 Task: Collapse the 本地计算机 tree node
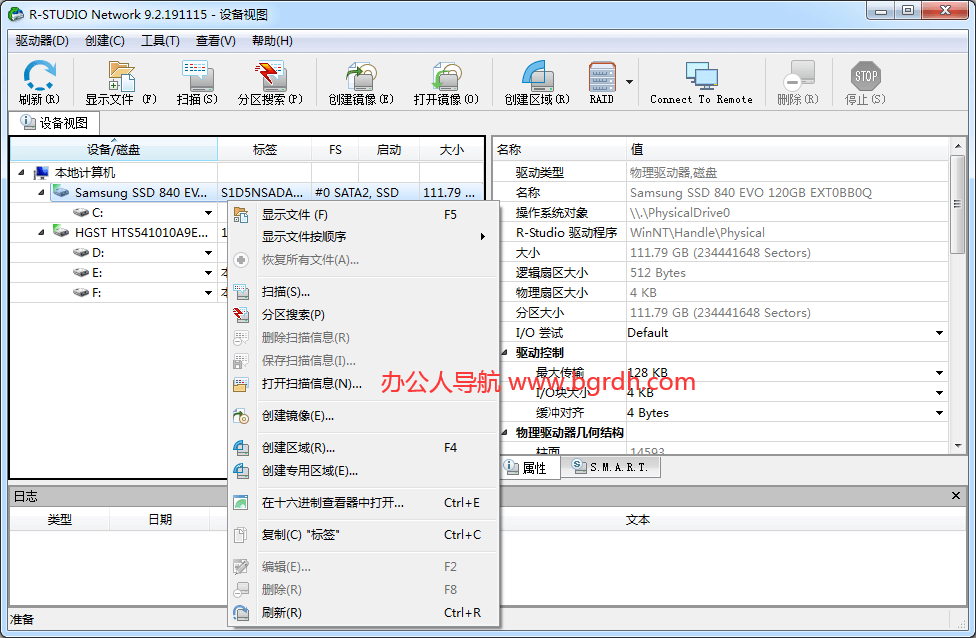point(23,170)
